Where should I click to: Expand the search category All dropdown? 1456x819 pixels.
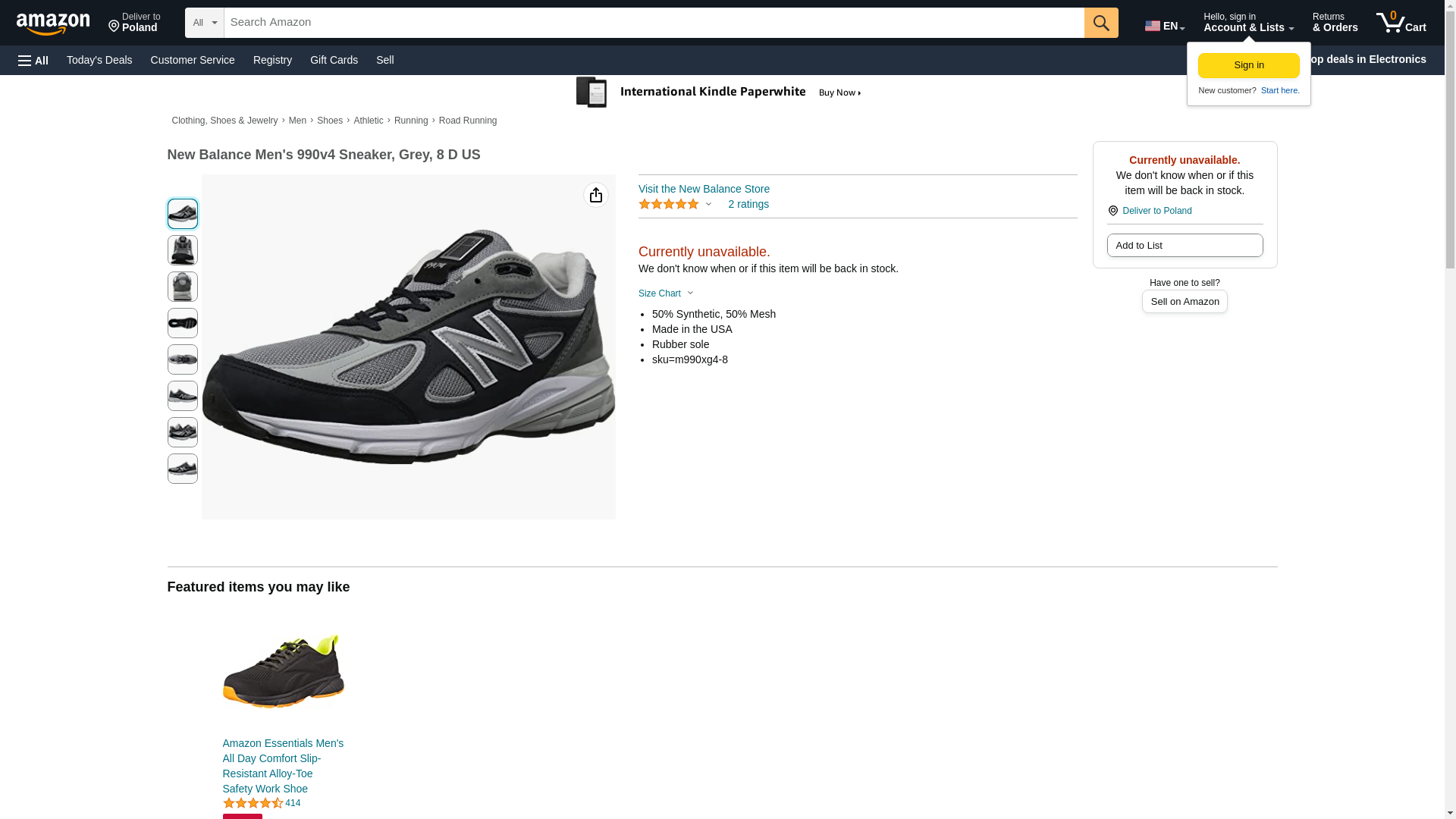click(204, 23)
